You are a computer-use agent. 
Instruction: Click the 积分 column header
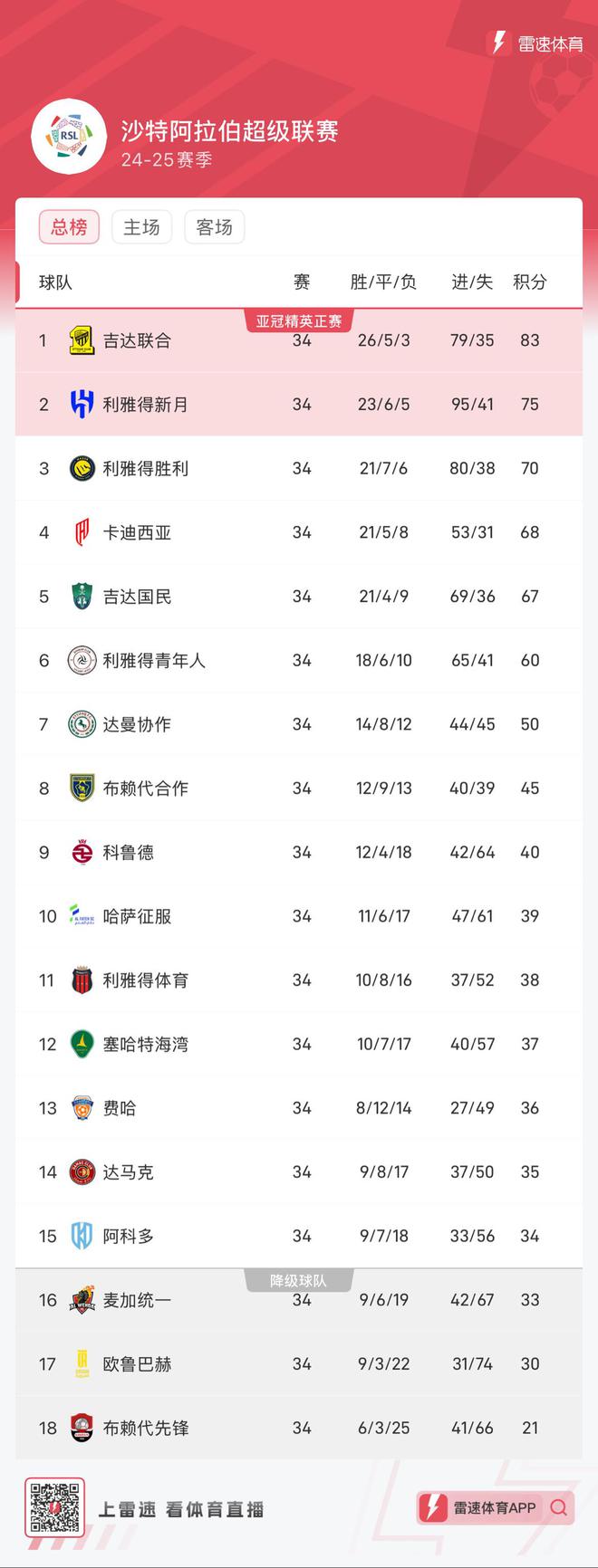[x=530, y=282]
